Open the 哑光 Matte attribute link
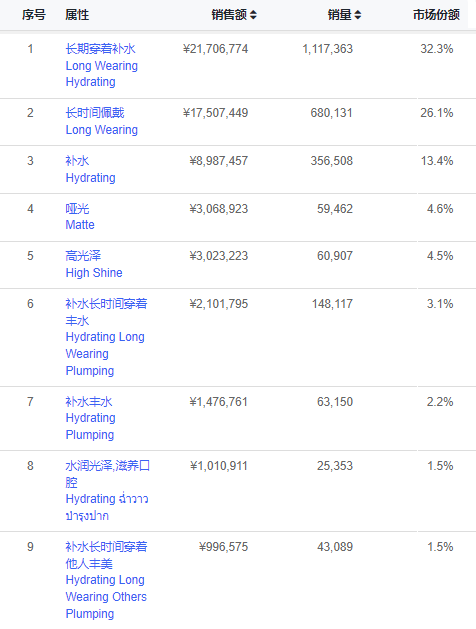This screenshot has height=629, width=476. coord(80,217)
